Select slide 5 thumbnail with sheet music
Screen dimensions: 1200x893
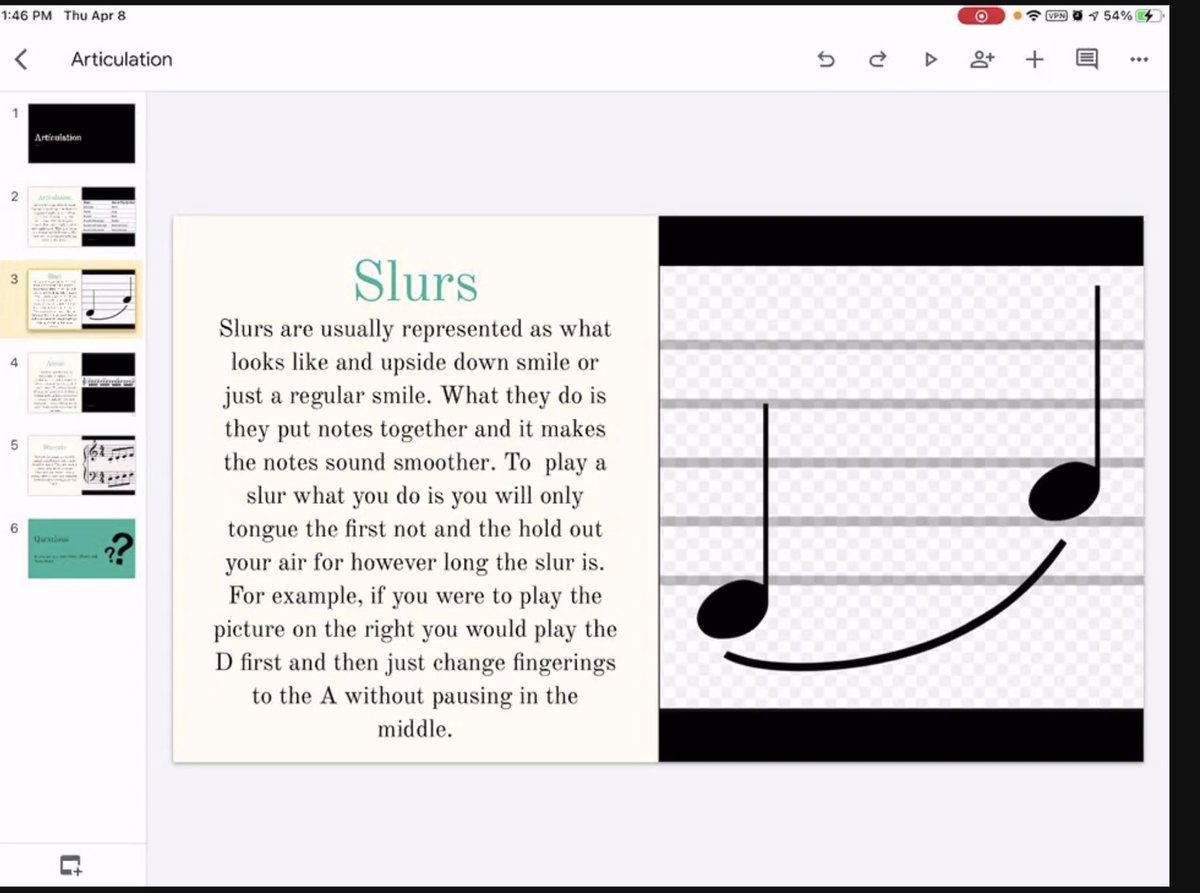point(81,465)
